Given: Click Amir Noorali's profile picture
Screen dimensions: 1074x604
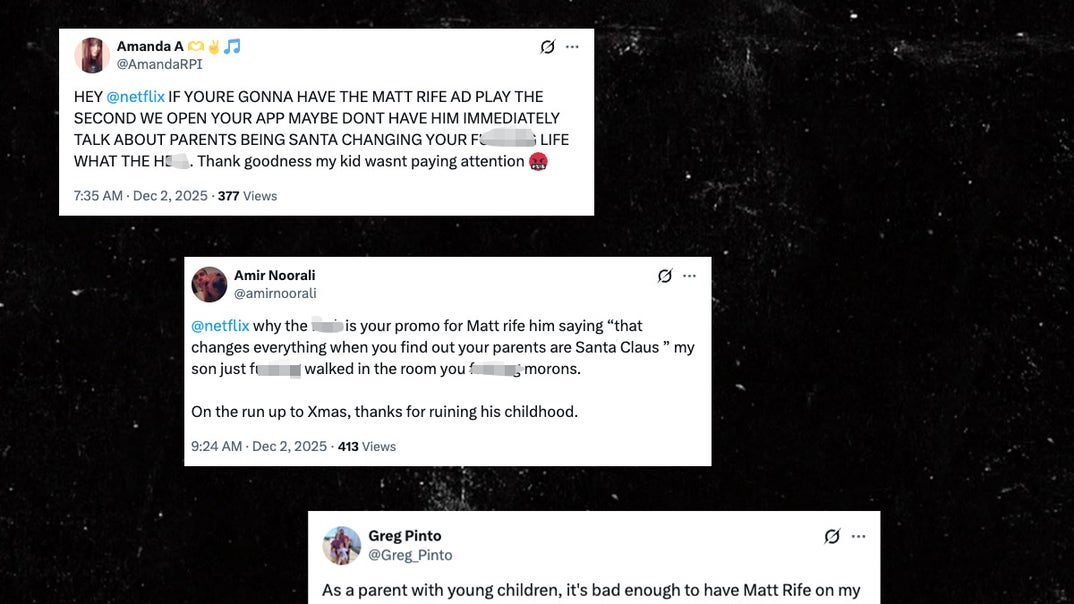Looking at the screenshot, I should (x=209, y=284).
